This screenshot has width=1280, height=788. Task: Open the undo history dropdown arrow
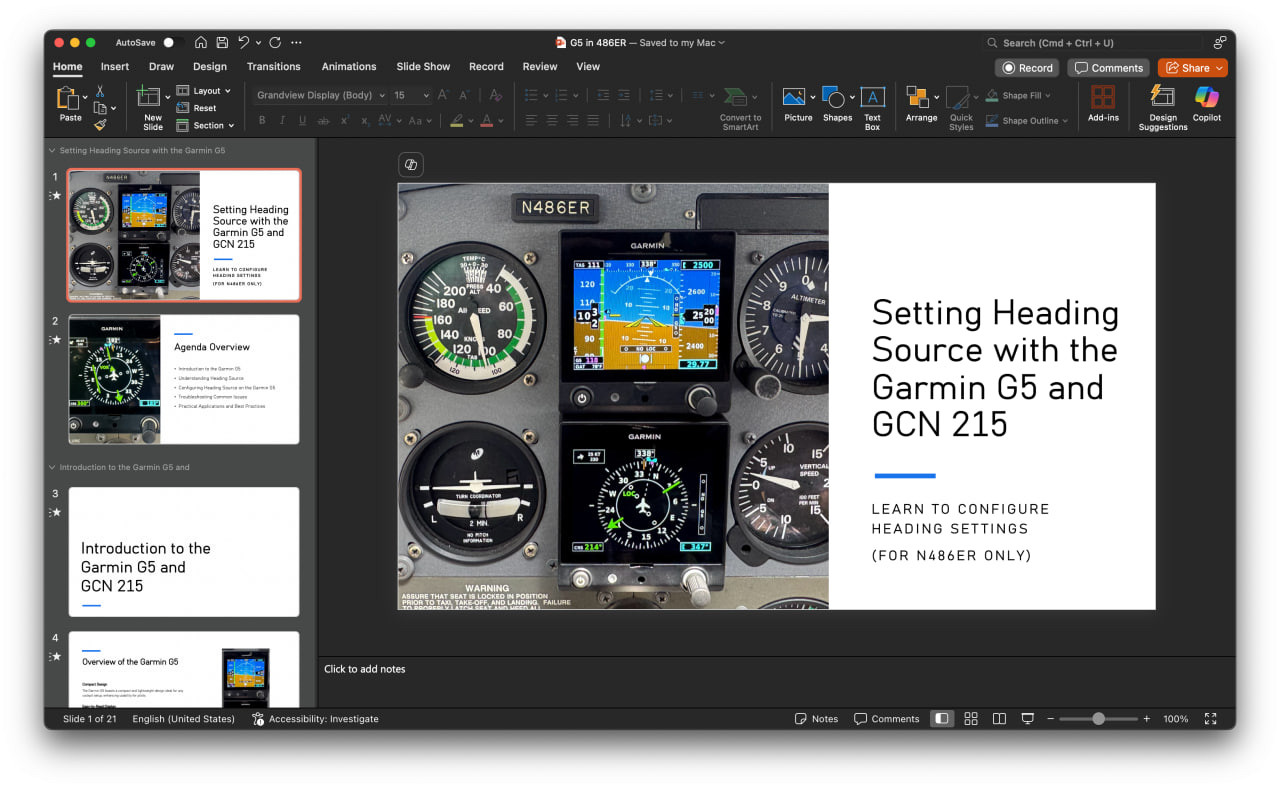(258, 43)
